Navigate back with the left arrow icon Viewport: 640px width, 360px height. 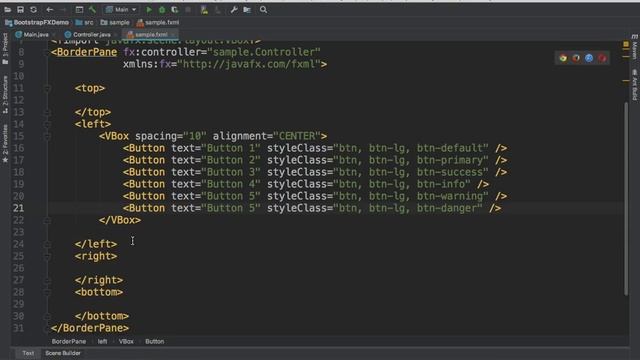coord(49,9)
